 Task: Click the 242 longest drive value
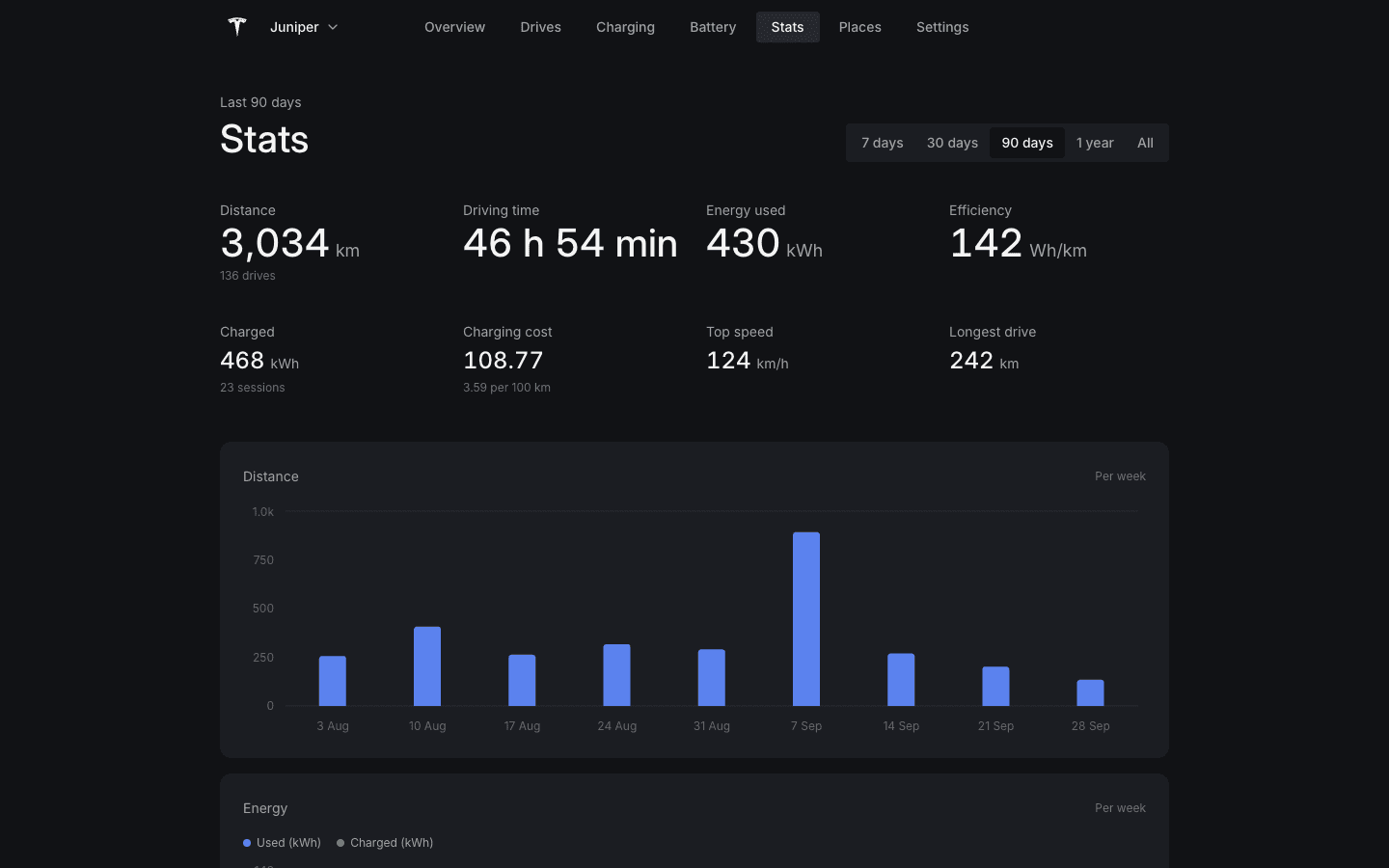971,361
